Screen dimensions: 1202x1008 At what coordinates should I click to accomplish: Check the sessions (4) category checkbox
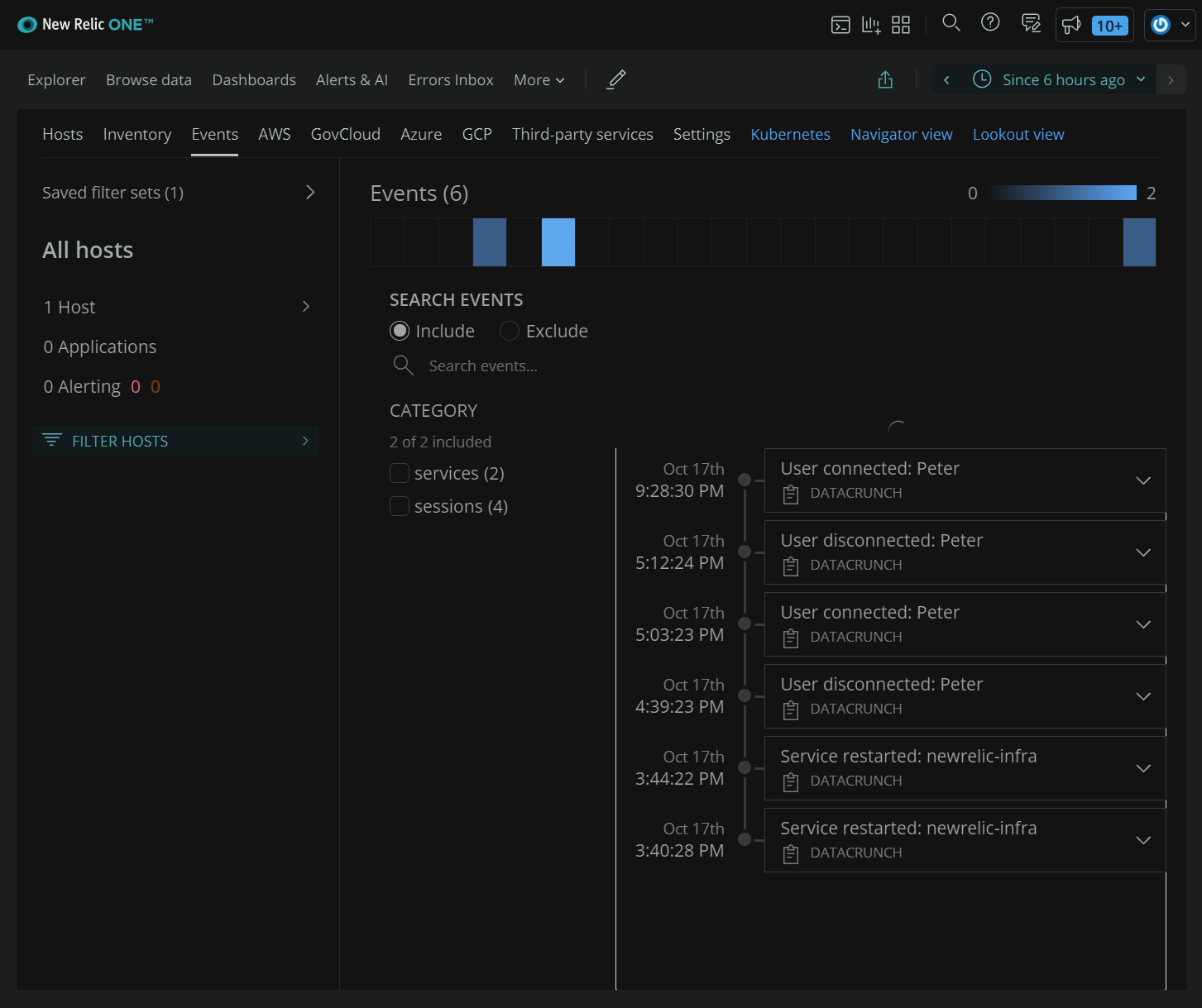400,506
